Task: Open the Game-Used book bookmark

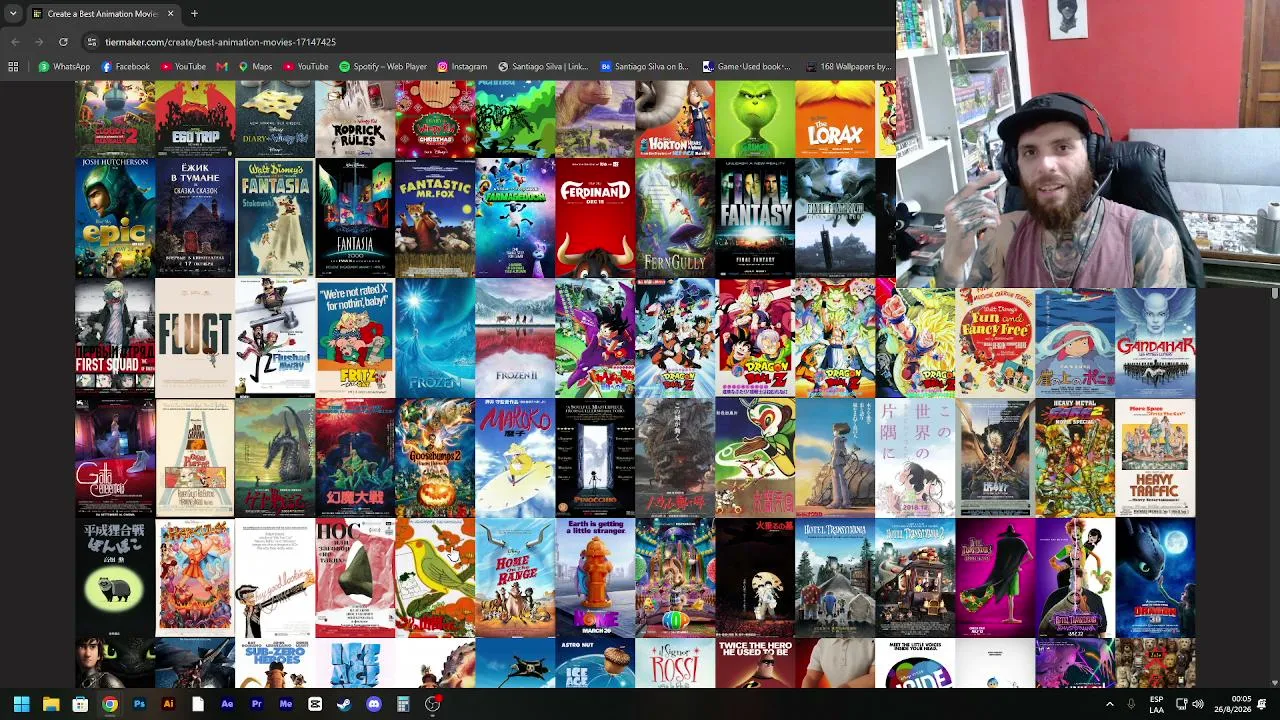Action: (746, 67)
